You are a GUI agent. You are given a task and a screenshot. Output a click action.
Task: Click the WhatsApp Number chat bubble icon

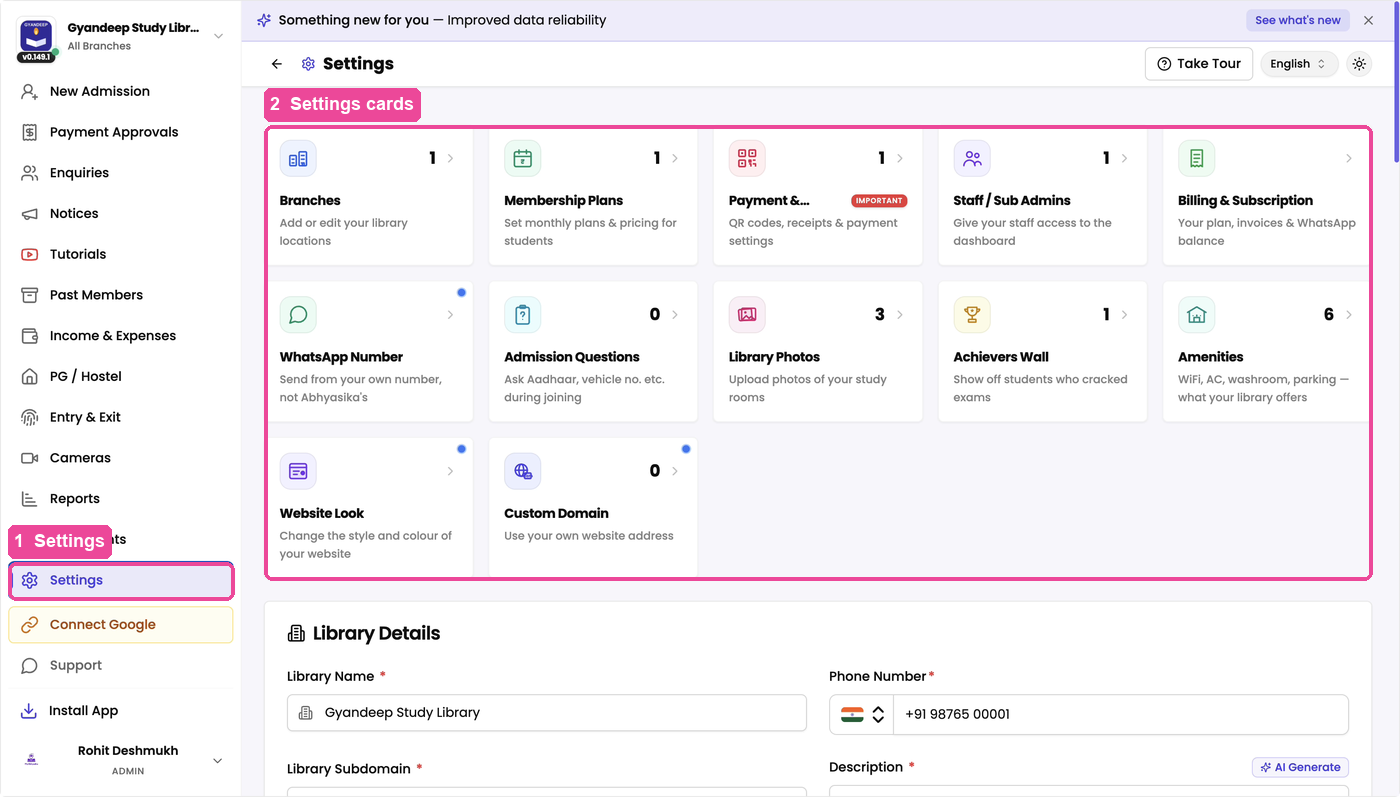click(x=298, y=314)
